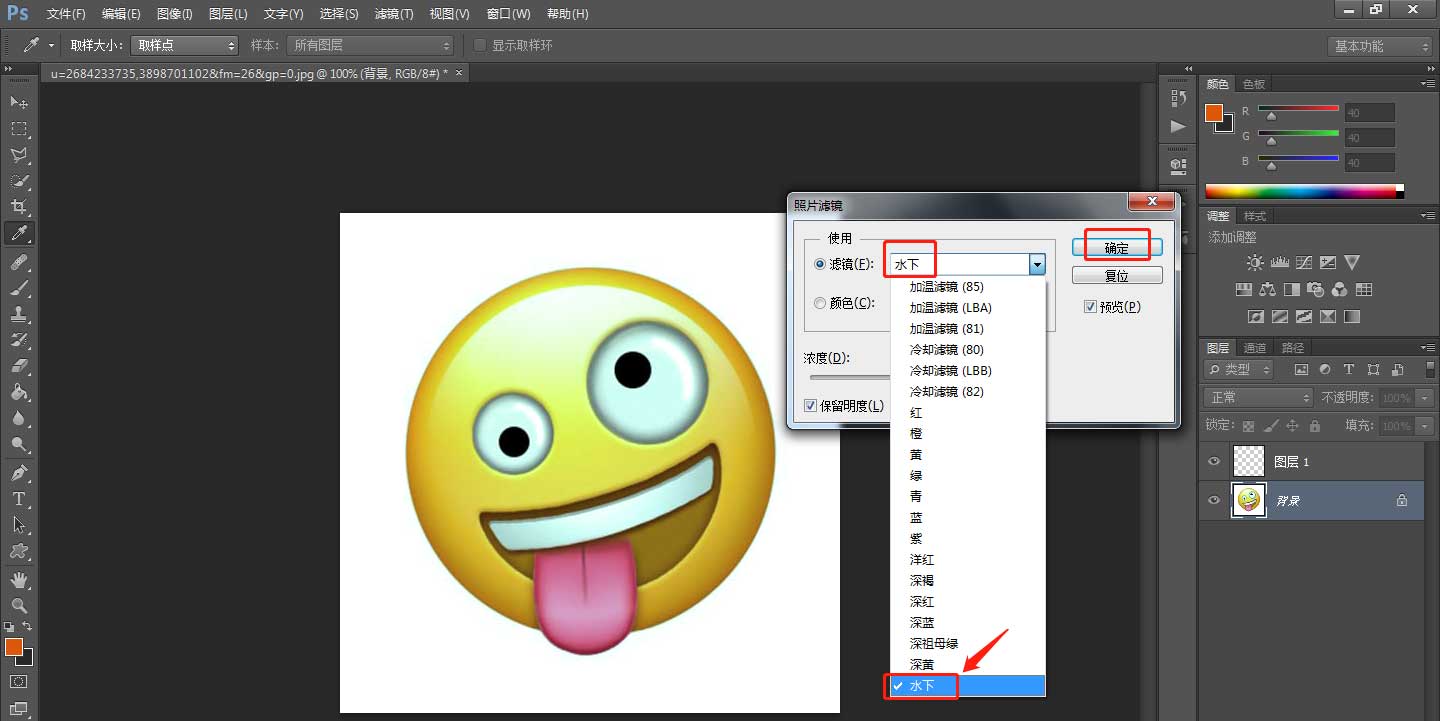Screen dimensions: 1440x721
Task: Open the filter list dropdown arrow
Action: click(1037, 263)
